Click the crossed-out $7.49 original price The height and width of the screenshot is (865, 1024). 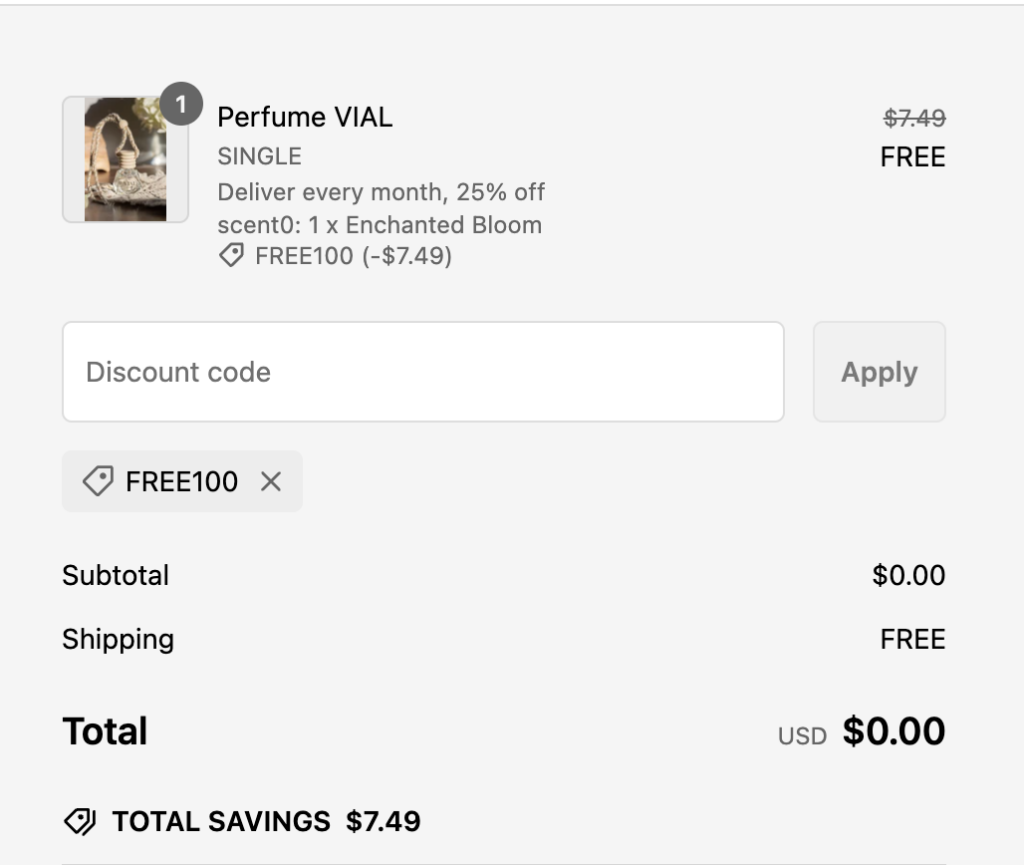tap(914, 118)
